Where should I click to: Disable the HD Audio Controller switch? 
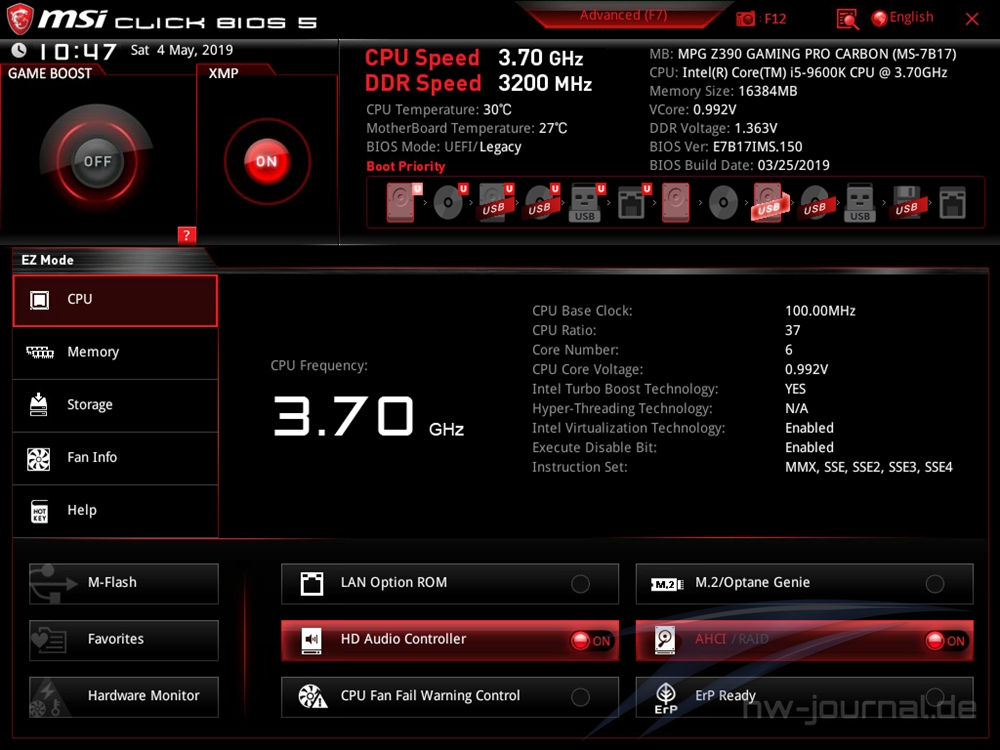pyautogui.click(x=590, y=641)
